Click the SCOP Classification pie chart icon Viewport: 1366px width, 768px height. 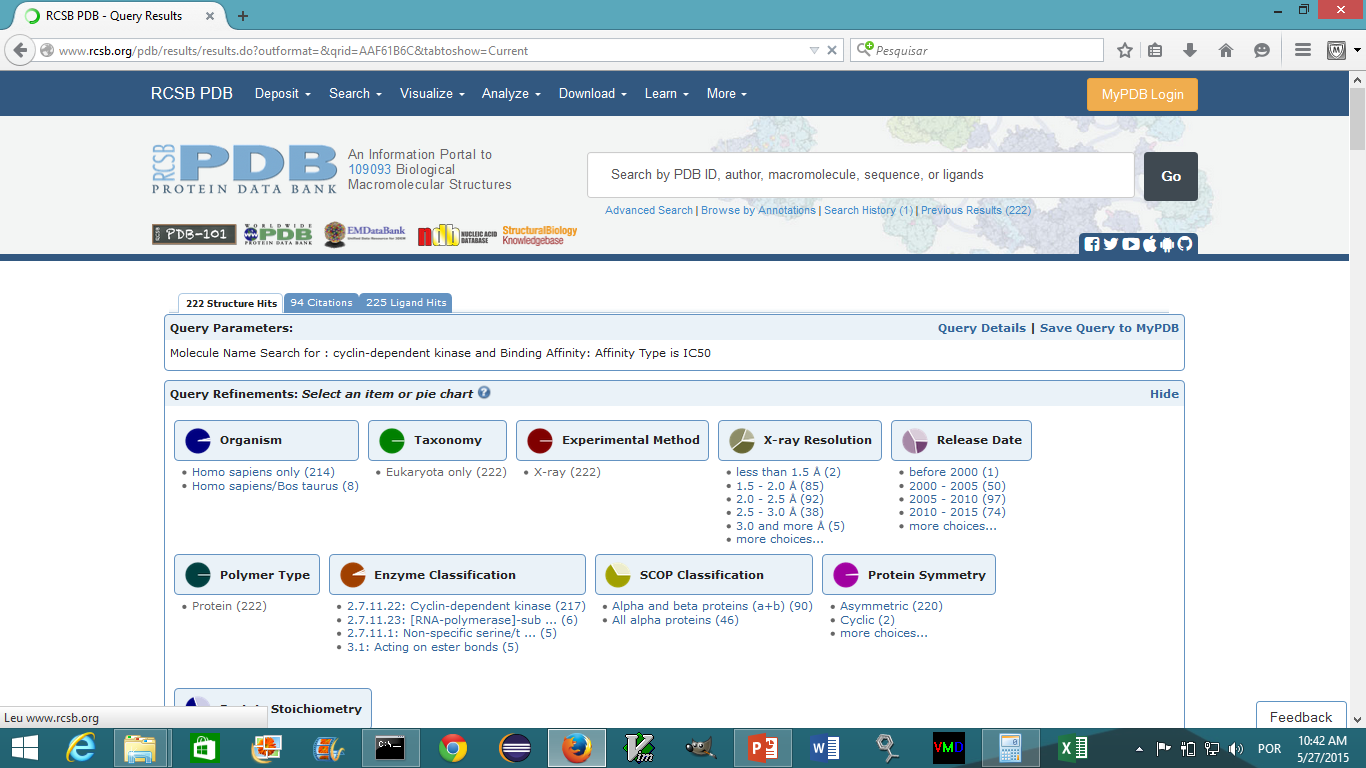tap(618, 575)
